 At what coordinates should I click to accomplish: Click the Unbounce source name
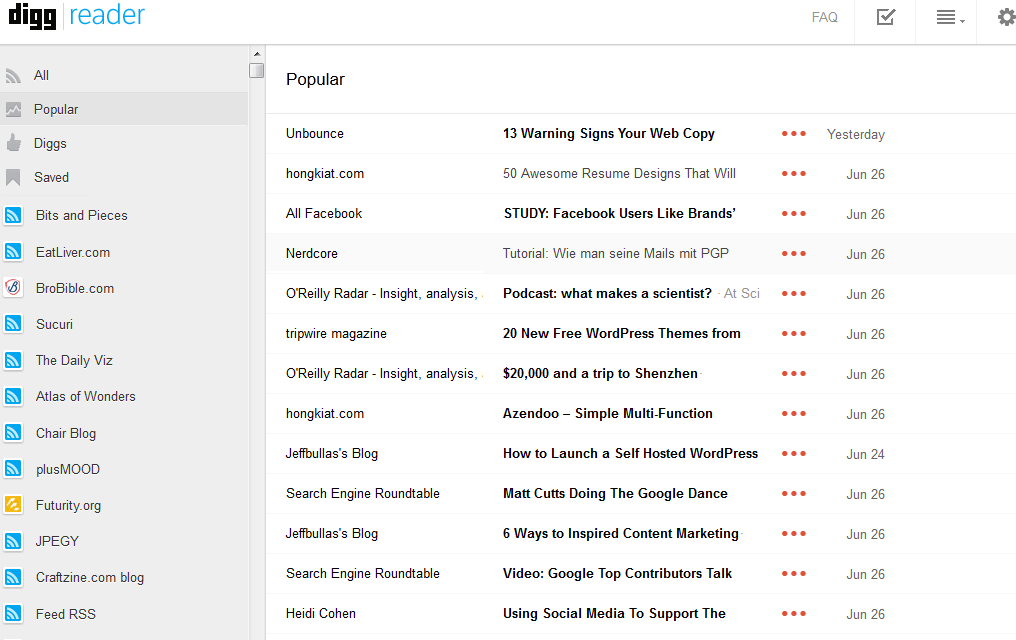pos(315,133)
